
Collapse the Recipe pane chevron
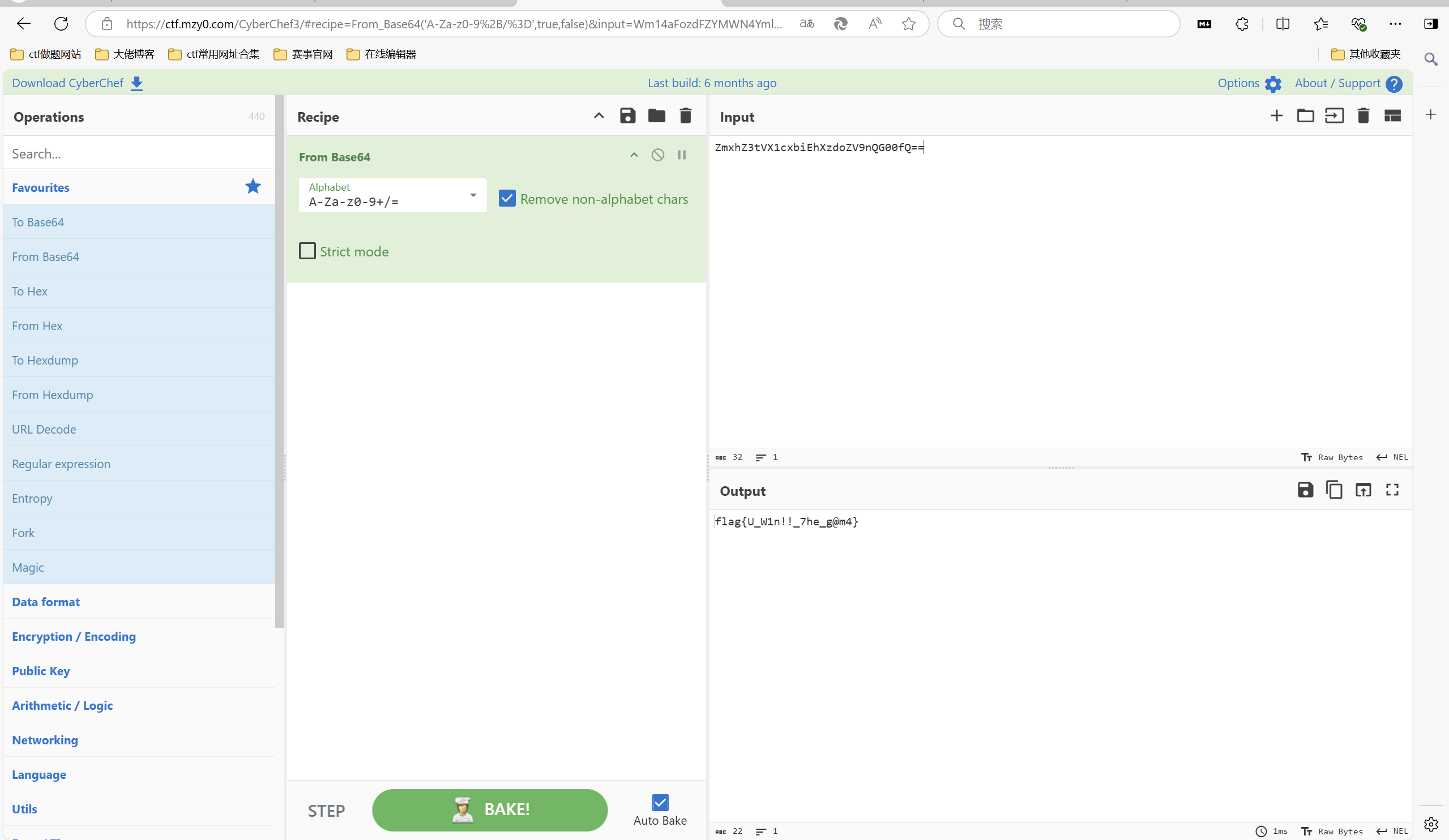click(x=599, y=115)
